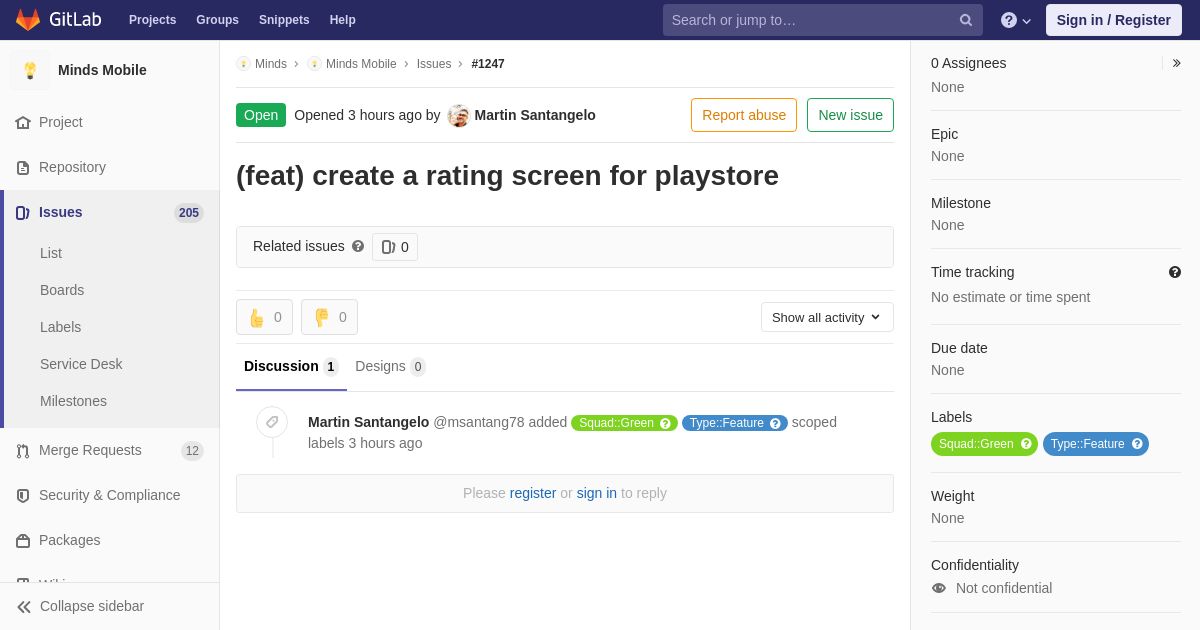Click Sign in / Register button
This screenshot has height=630, width=1200.
(x=1113, y=20)
